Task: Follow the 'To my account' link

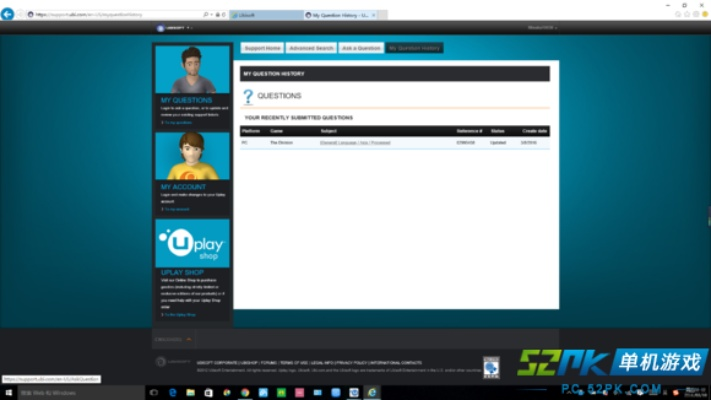Action: tap(176, 209)
